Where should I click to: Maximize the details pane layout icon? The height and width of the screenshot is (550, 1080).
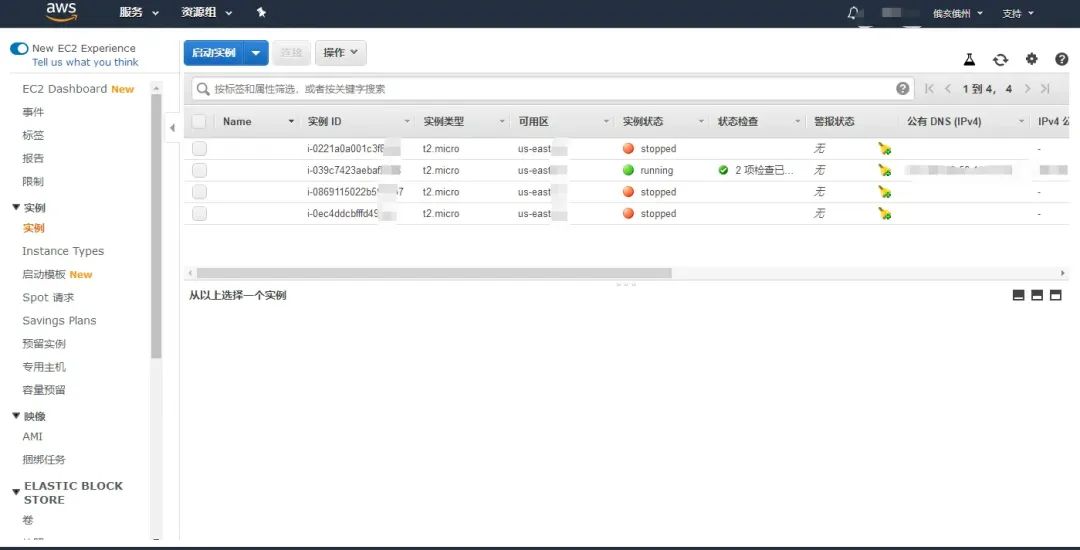(x=1055, y=295)
